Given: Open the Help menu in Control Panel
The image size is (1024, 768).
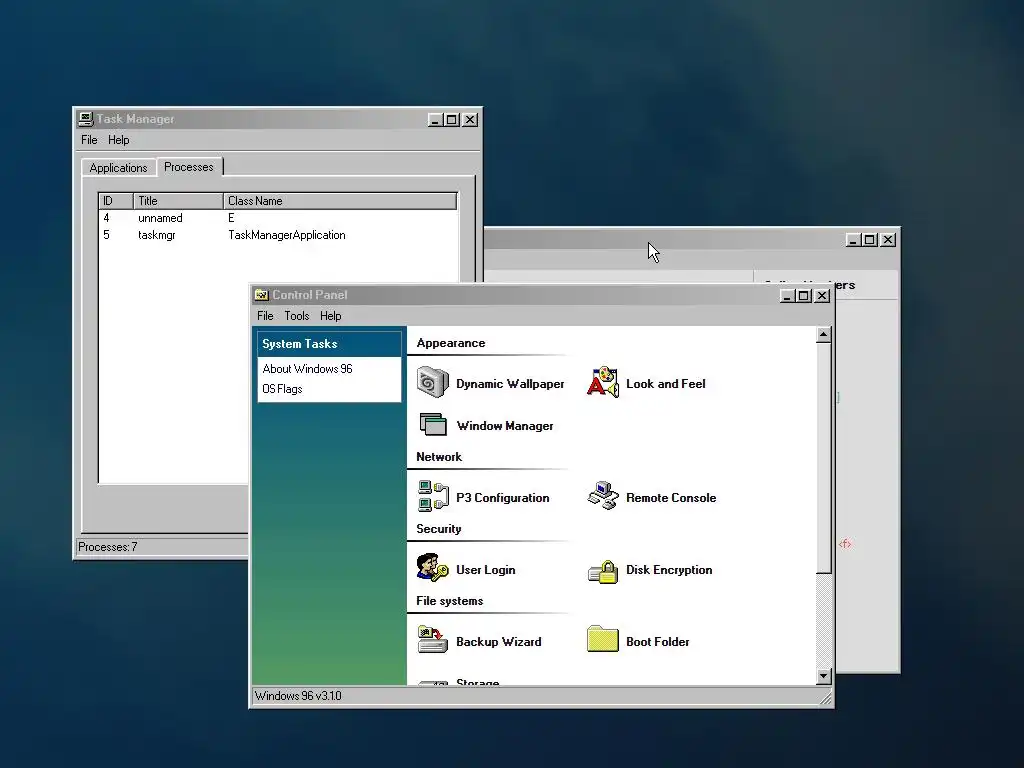Looking at the screenshot, I should click(330, 315).
